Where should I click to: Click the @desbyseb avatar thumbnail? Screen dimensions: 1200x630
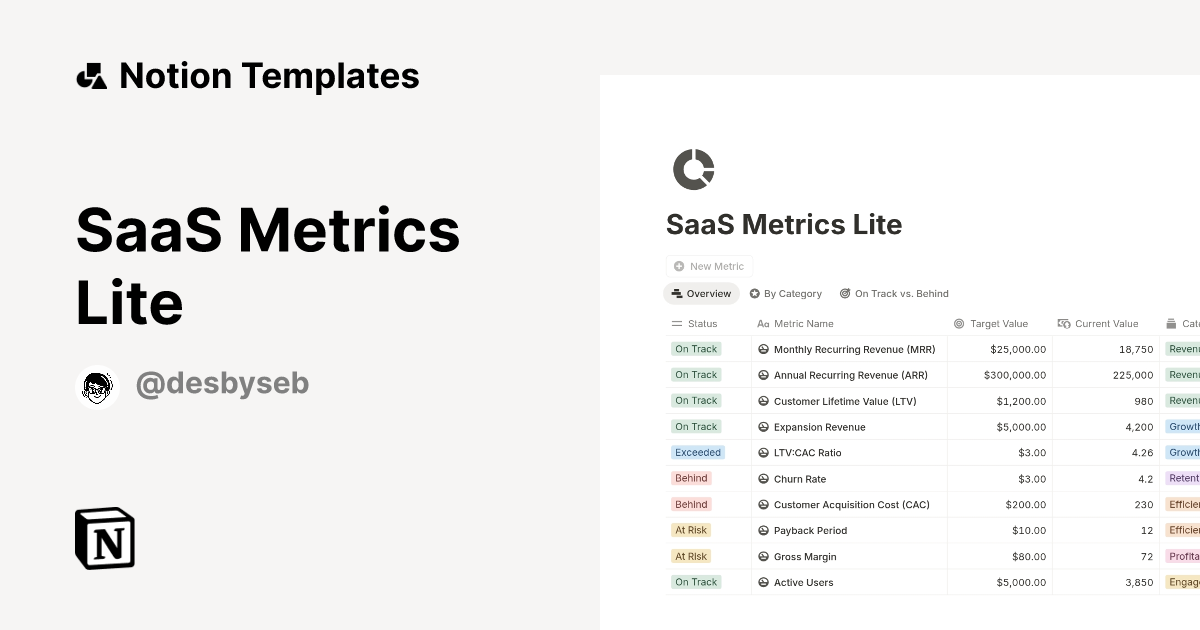point(97,388)
